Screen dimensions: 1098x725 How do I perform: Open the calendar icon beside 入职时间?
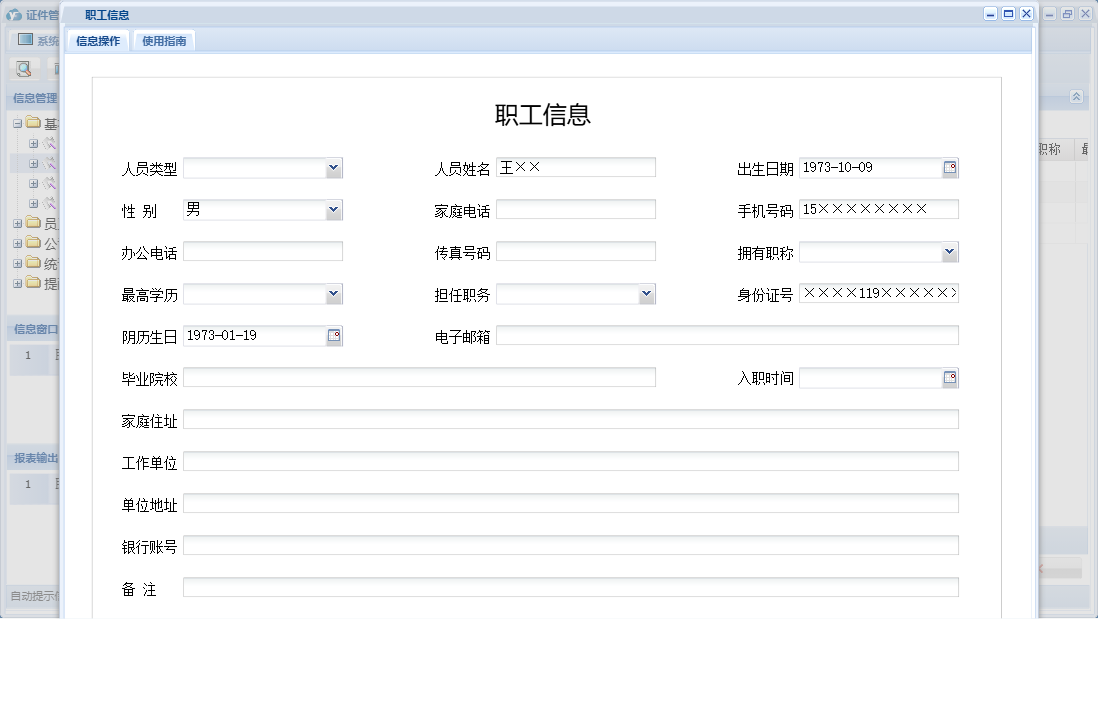point(948,377)
